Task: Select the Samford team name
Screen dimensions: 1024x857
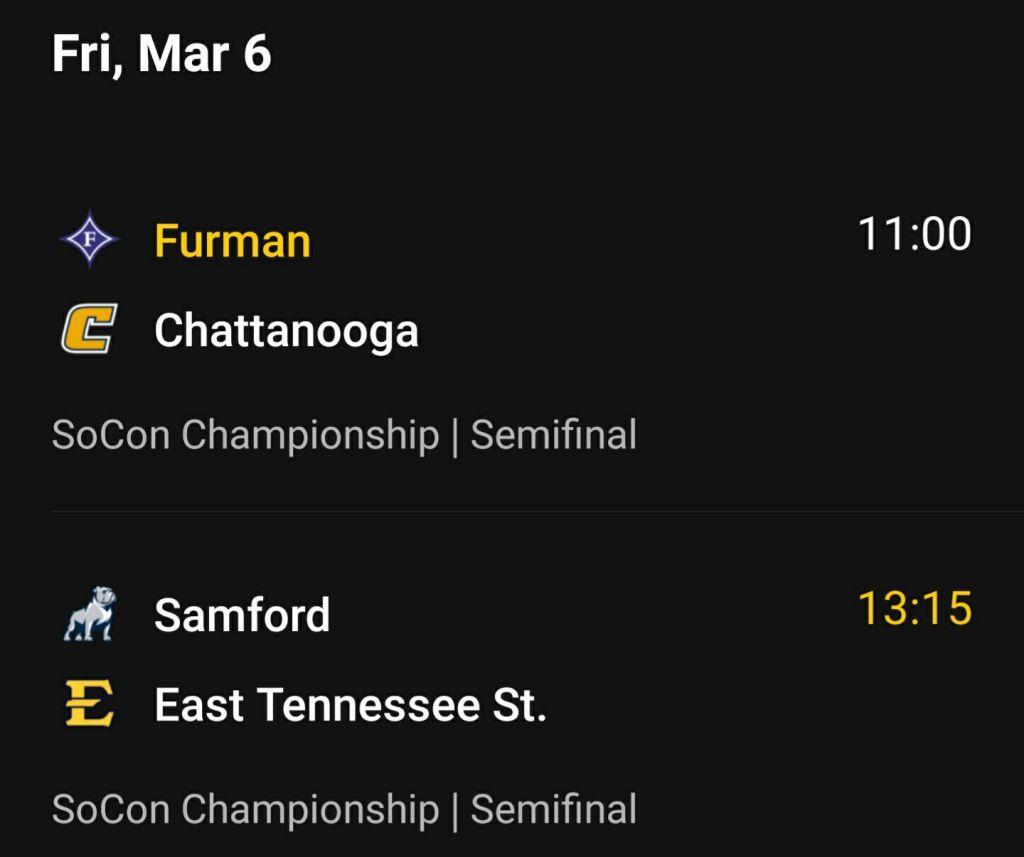Action: point(242,614)
